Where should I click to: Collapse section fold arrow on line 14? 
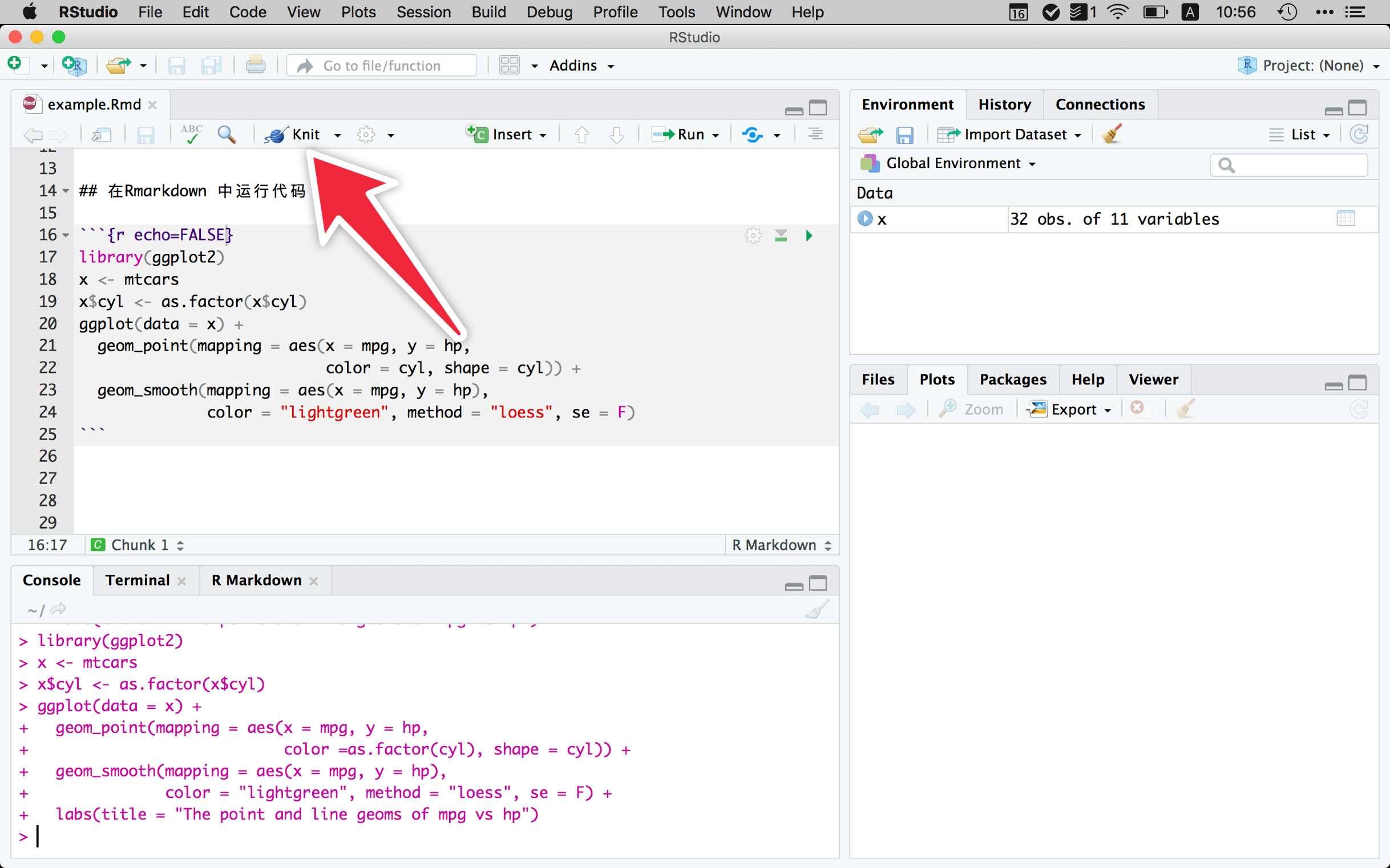coord(66,190)
